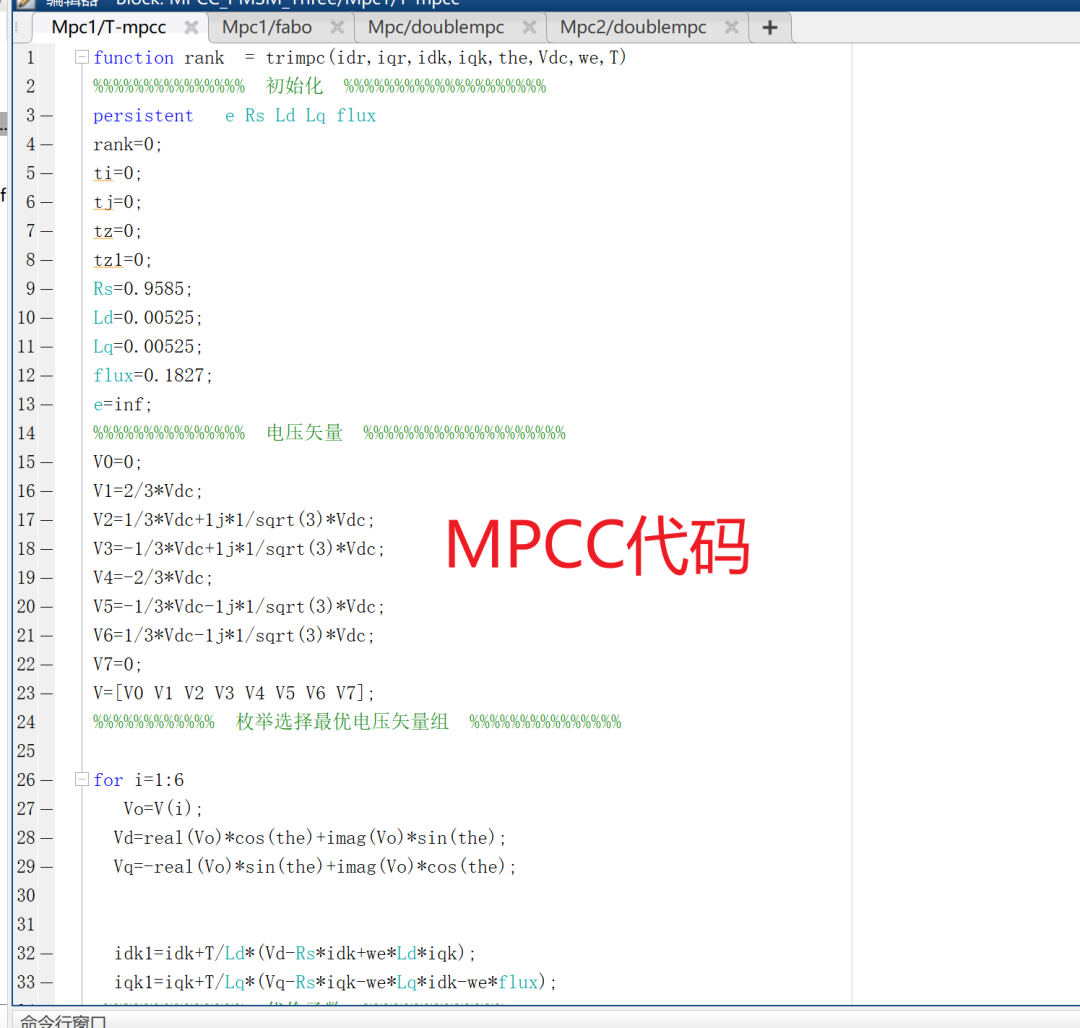Screen dimensions: 1080x1028
Task: Click line number 25 in the gutter
Action: [x=26, y=751]
